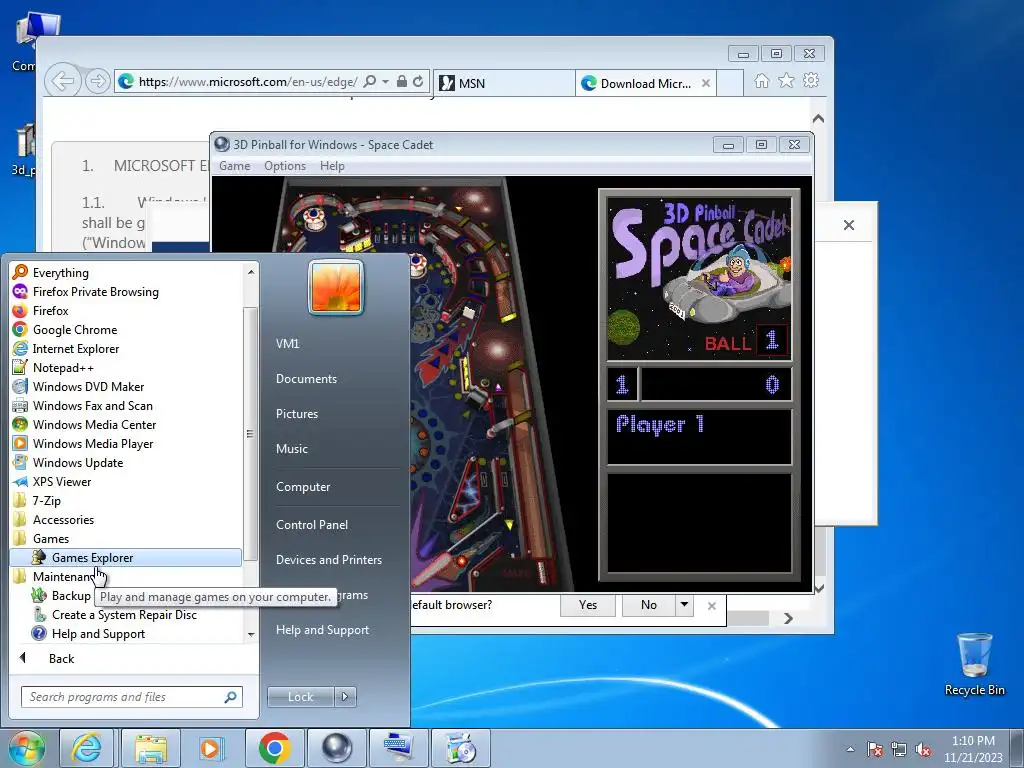Image resolution: width=1024 pixels, height=768 pixels.
Task: Show hidden system tray icons
Action: 850,749
